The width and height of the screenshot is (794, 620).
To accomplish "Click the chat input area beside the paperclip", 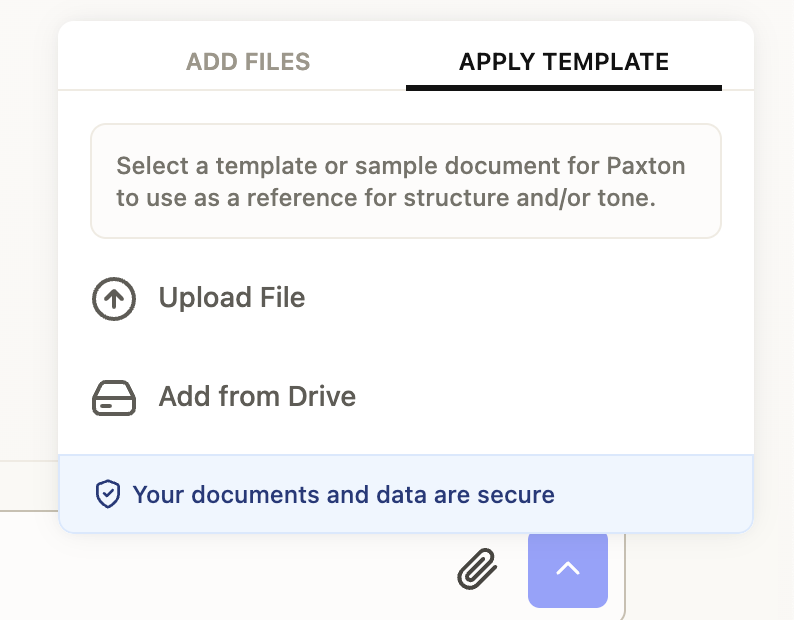I will point(250,570).
